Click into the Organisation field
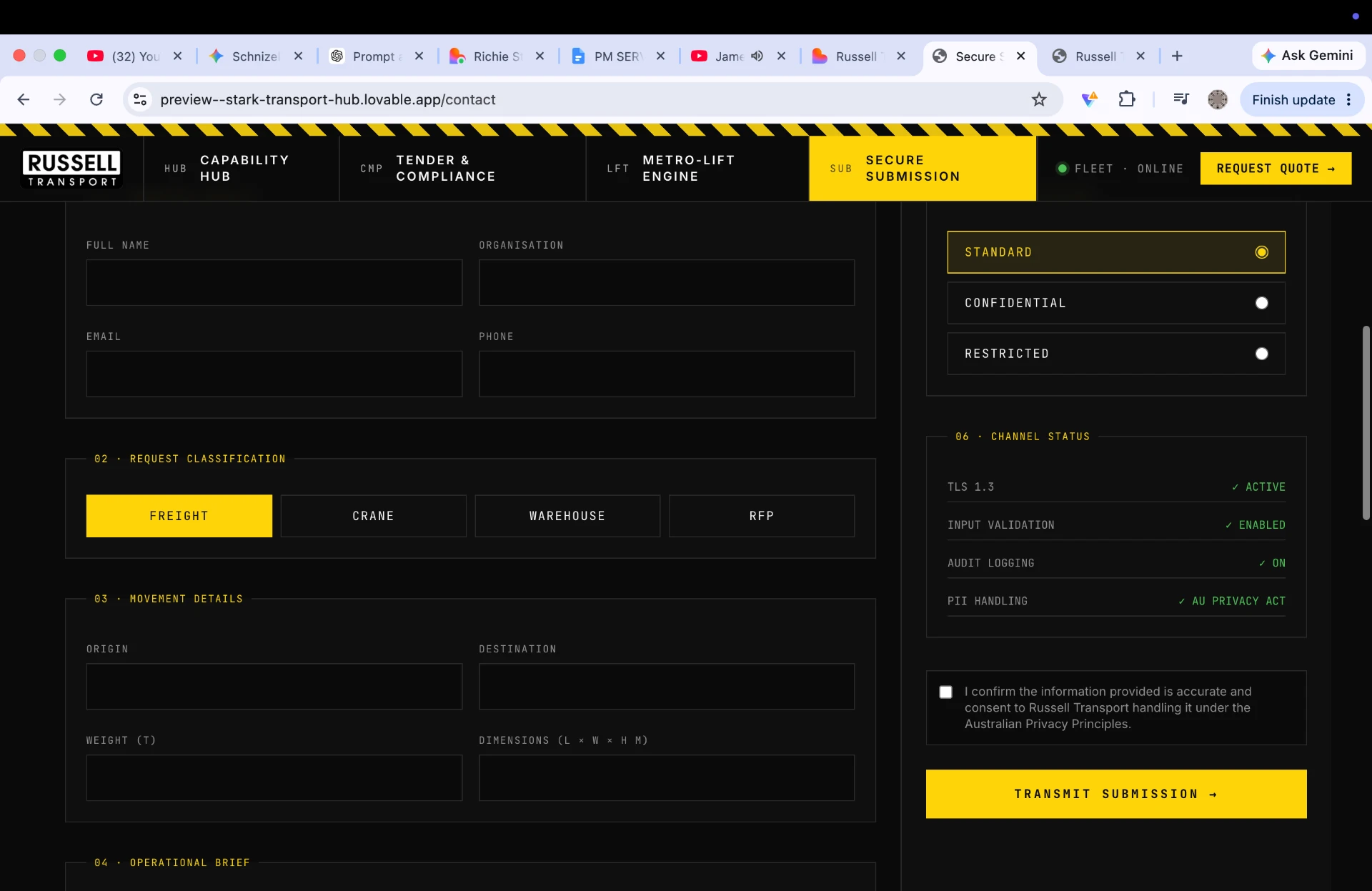Screen dimensions: 1372x891 click(667, 282)
